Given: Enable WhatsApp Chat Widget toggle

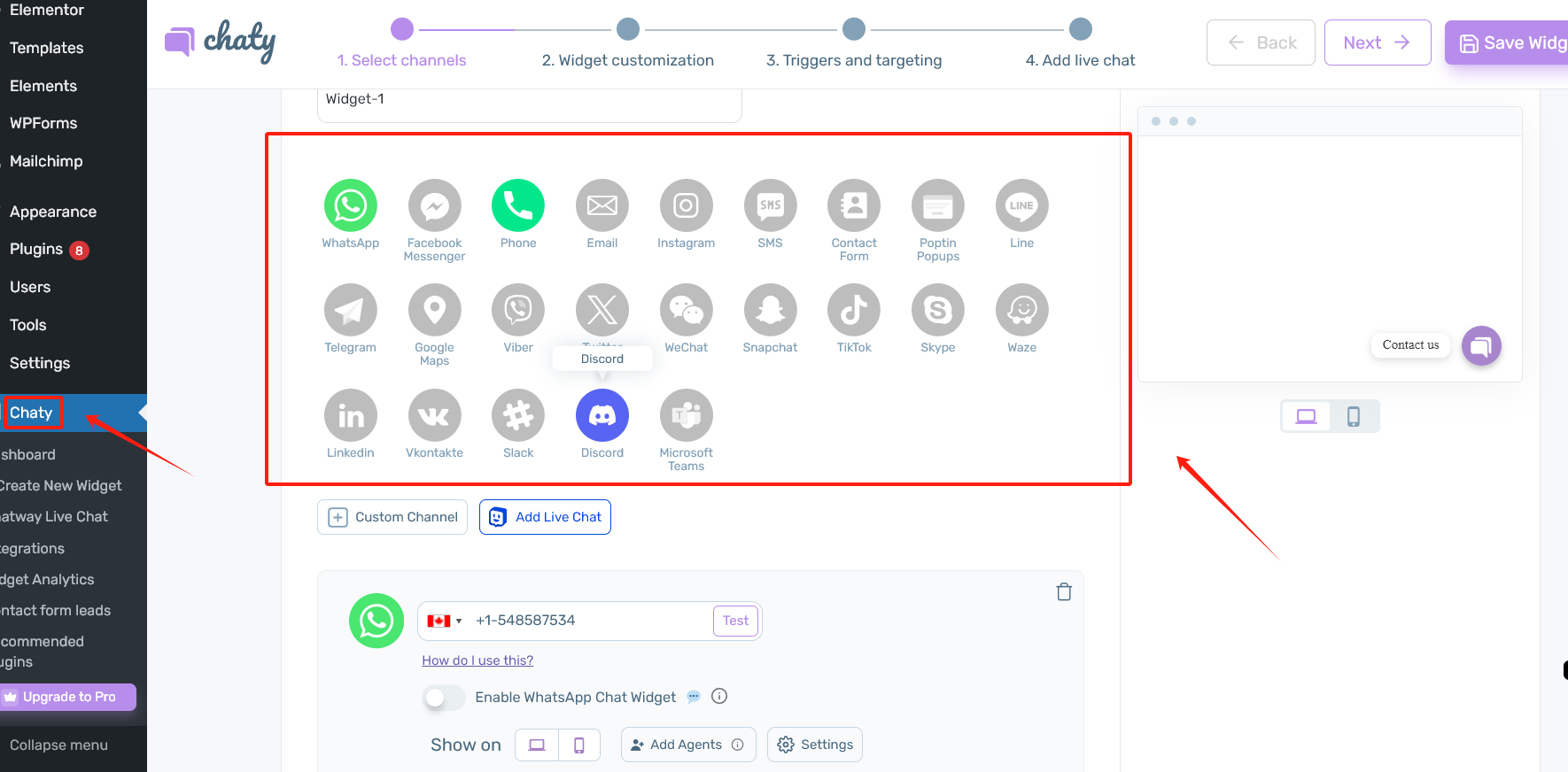Looking at the screenshot, I should point(444,698).
